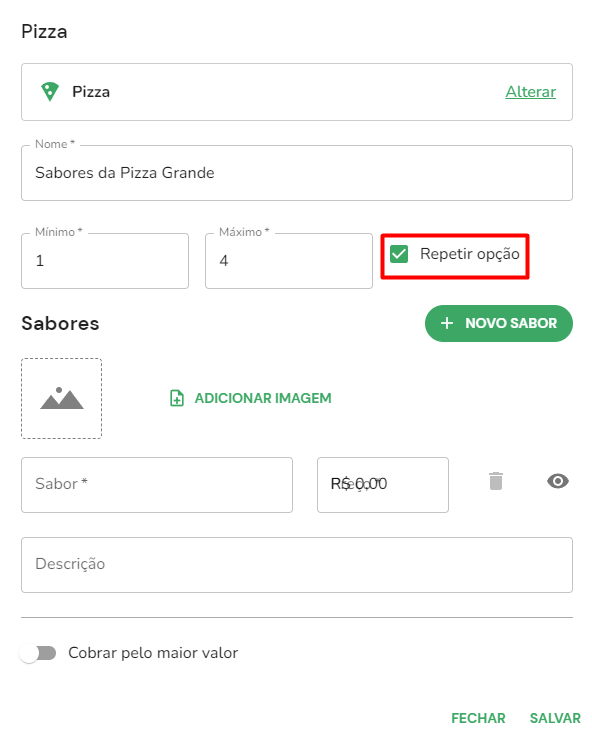This screenshot has width=592, height=741.
Task: Click the Novo Sabor button
Action: [x=498, y=323]
